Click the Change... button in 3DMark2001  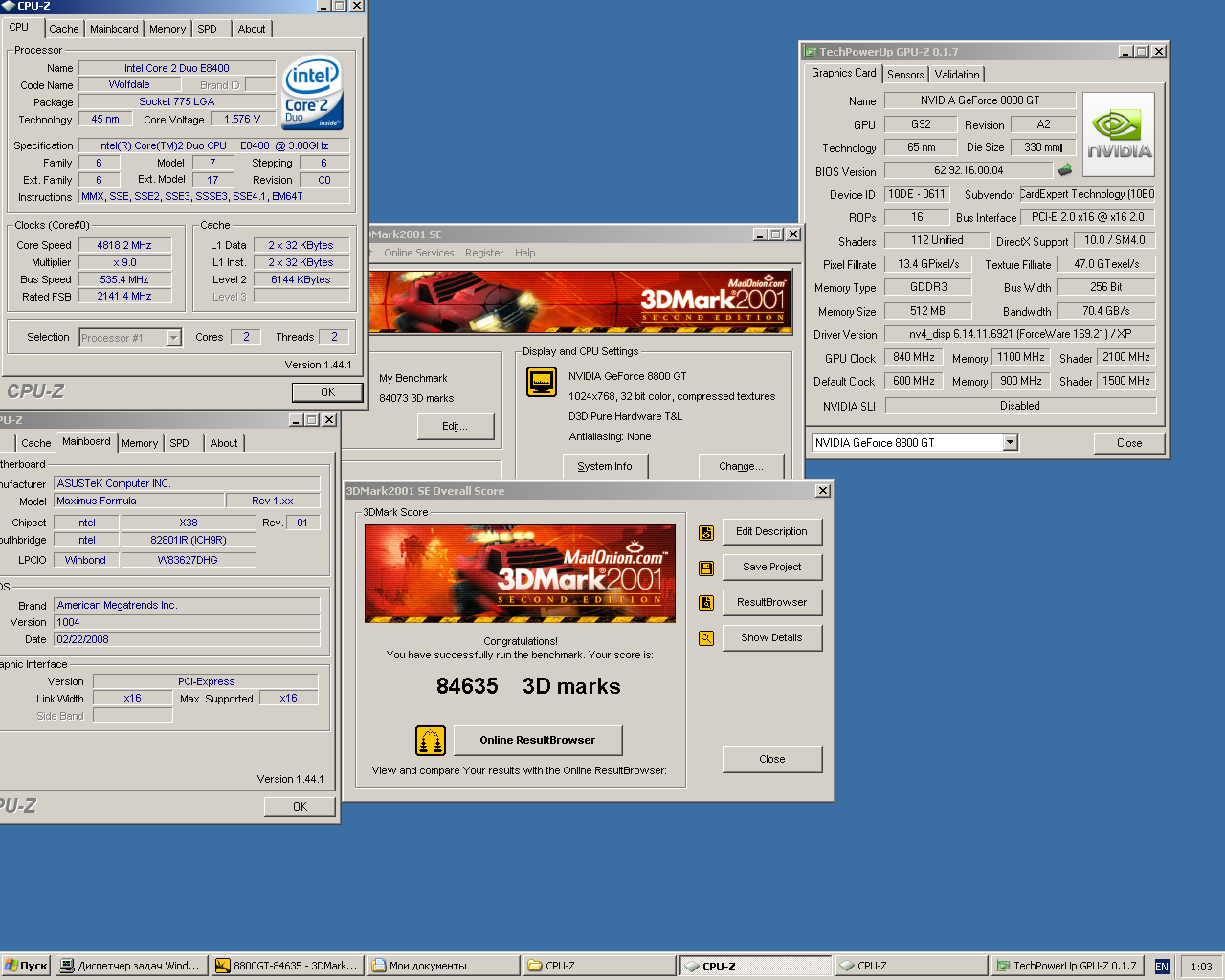click(x=742, y=466)
